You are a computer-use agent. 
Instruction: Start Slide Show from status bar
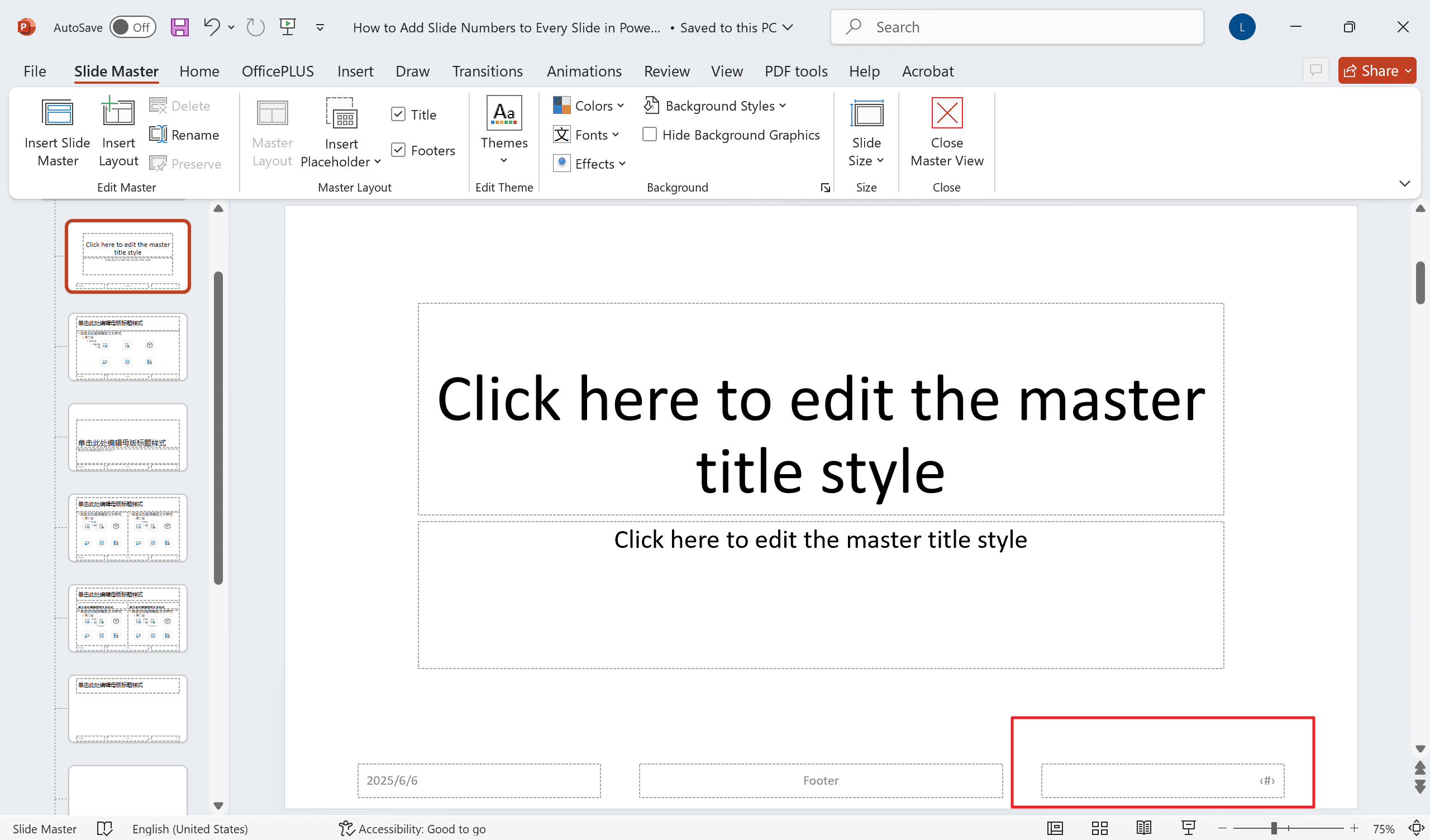[1188, 829]
